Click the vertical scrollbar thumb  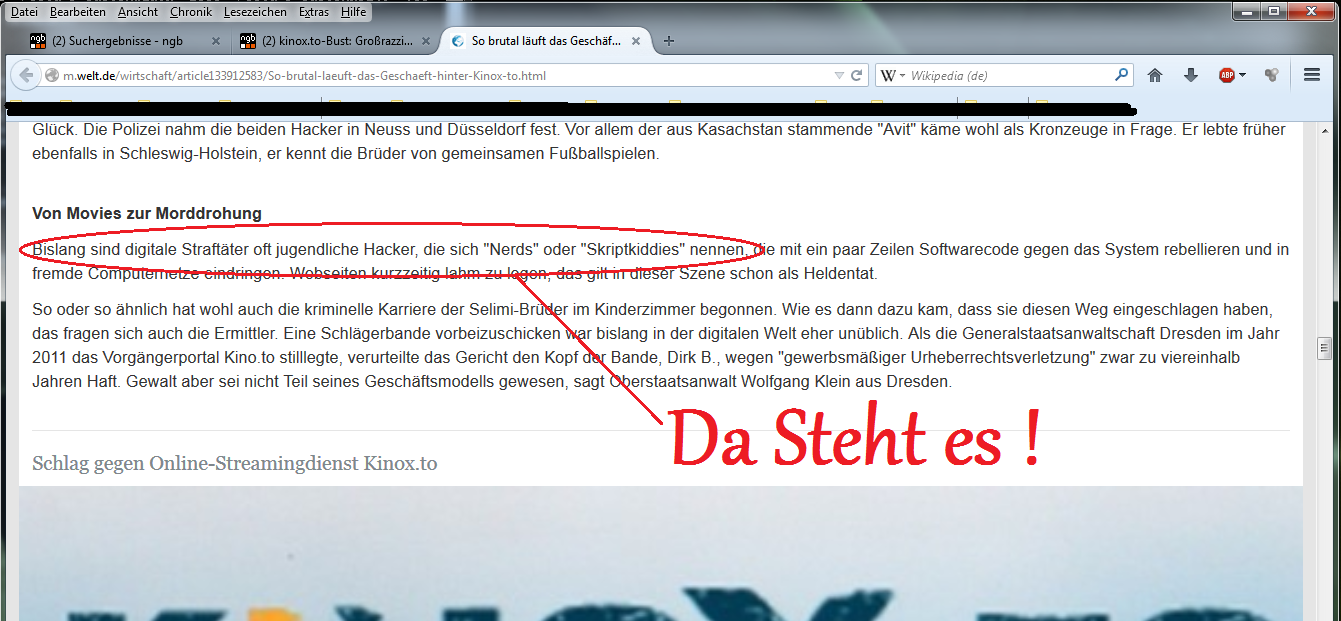pyautogui.click(x=1325, y=348)
